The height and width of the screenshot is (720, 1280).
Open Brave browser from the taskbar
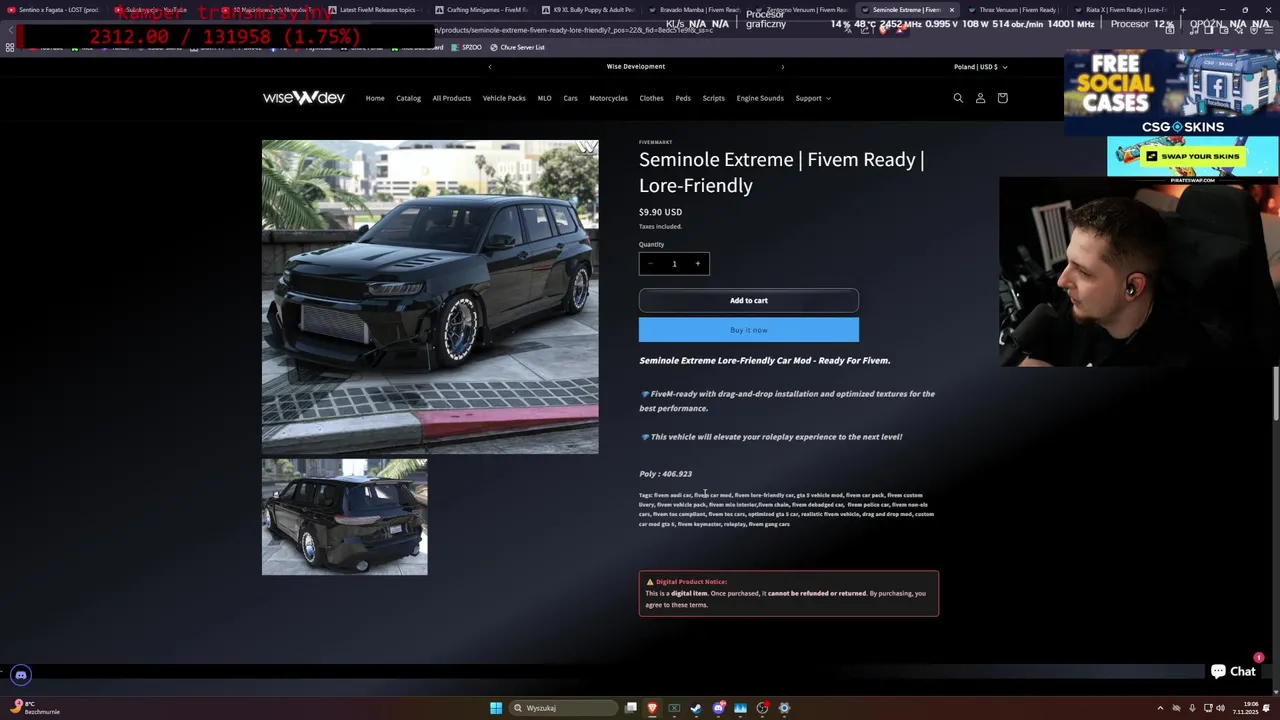click(652, 708)
